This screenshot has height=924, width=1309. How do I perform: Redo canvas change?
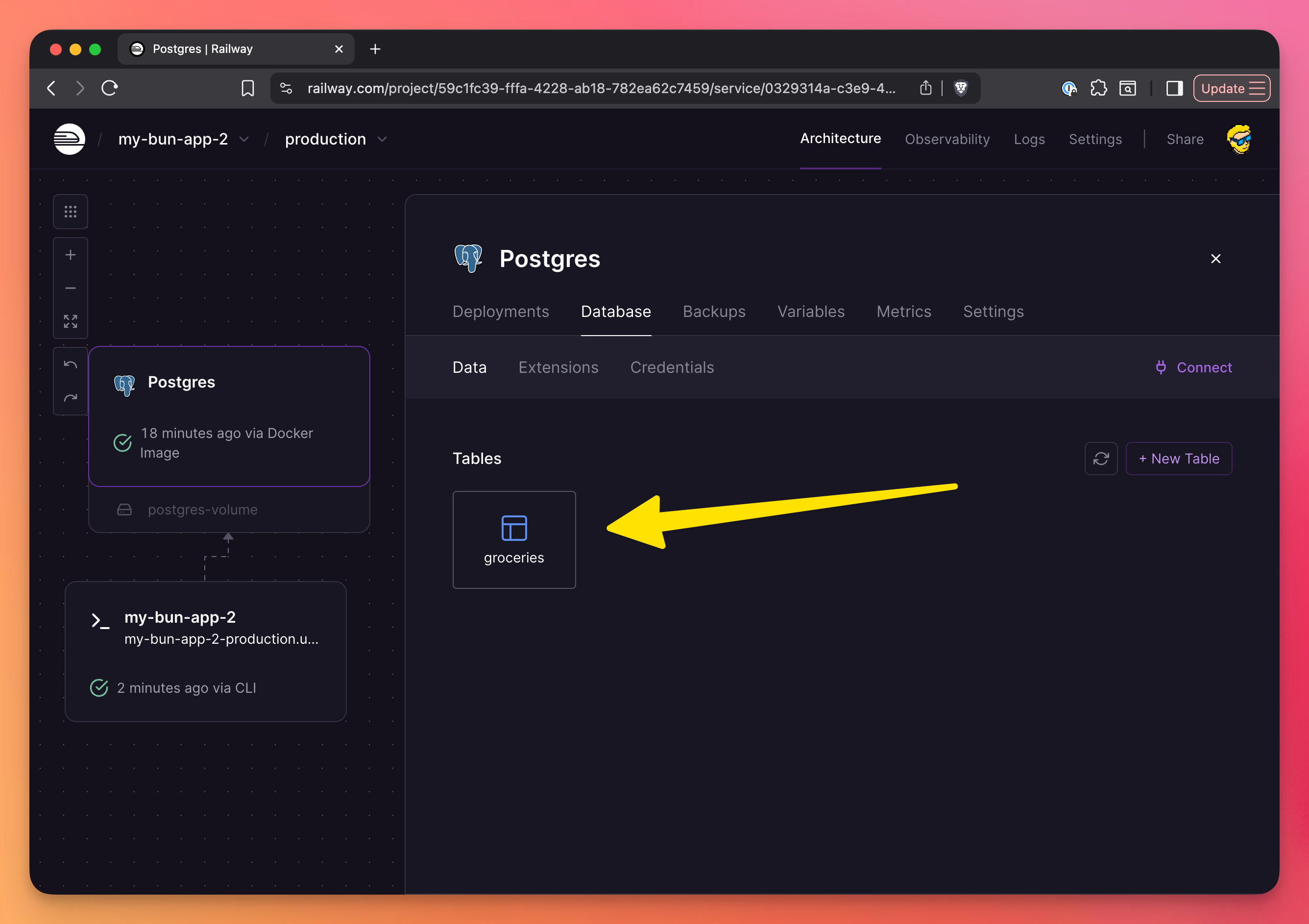click(70, 398)
